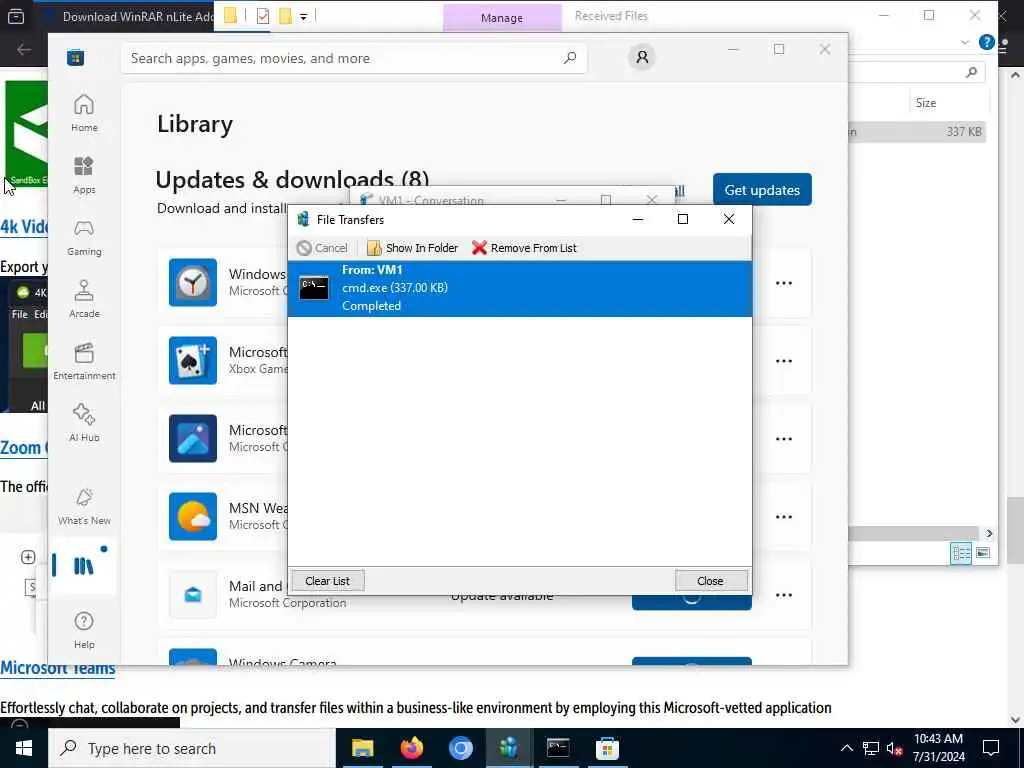Screen dimensions: 1024x768
Task: Open Firefox from taskbar
Action: pos(411,748)
